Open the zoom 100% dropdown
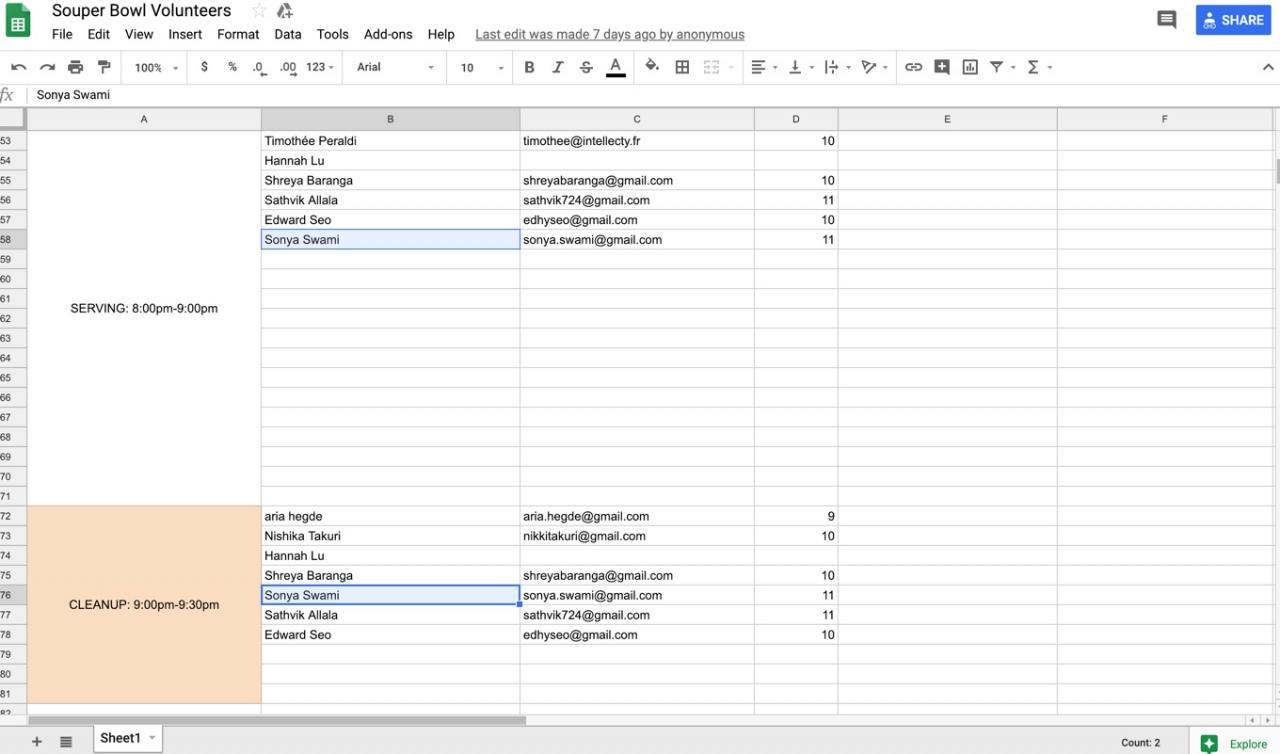The width and height of the screenshot is (1280, 754). 156,67
